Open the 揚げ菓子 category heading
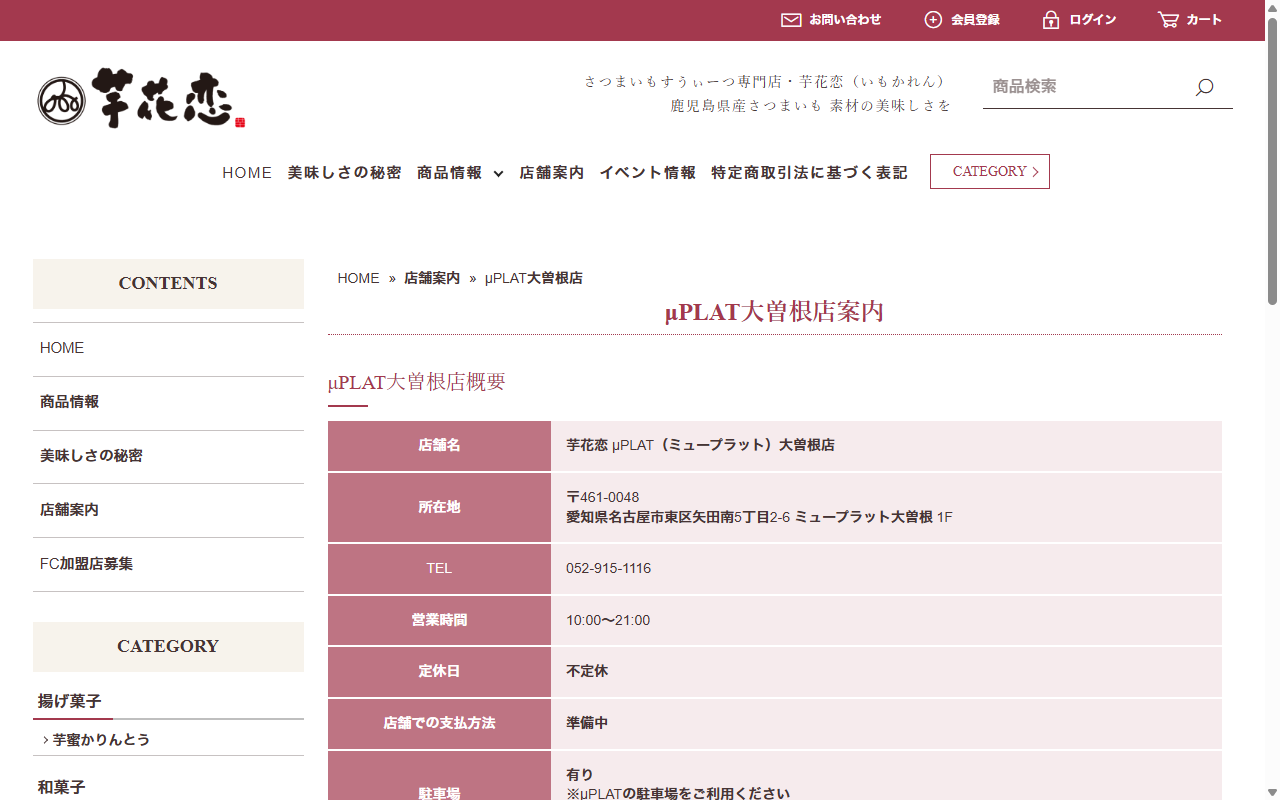Viewport: 1280px width, 800px height. pos(70,701)
